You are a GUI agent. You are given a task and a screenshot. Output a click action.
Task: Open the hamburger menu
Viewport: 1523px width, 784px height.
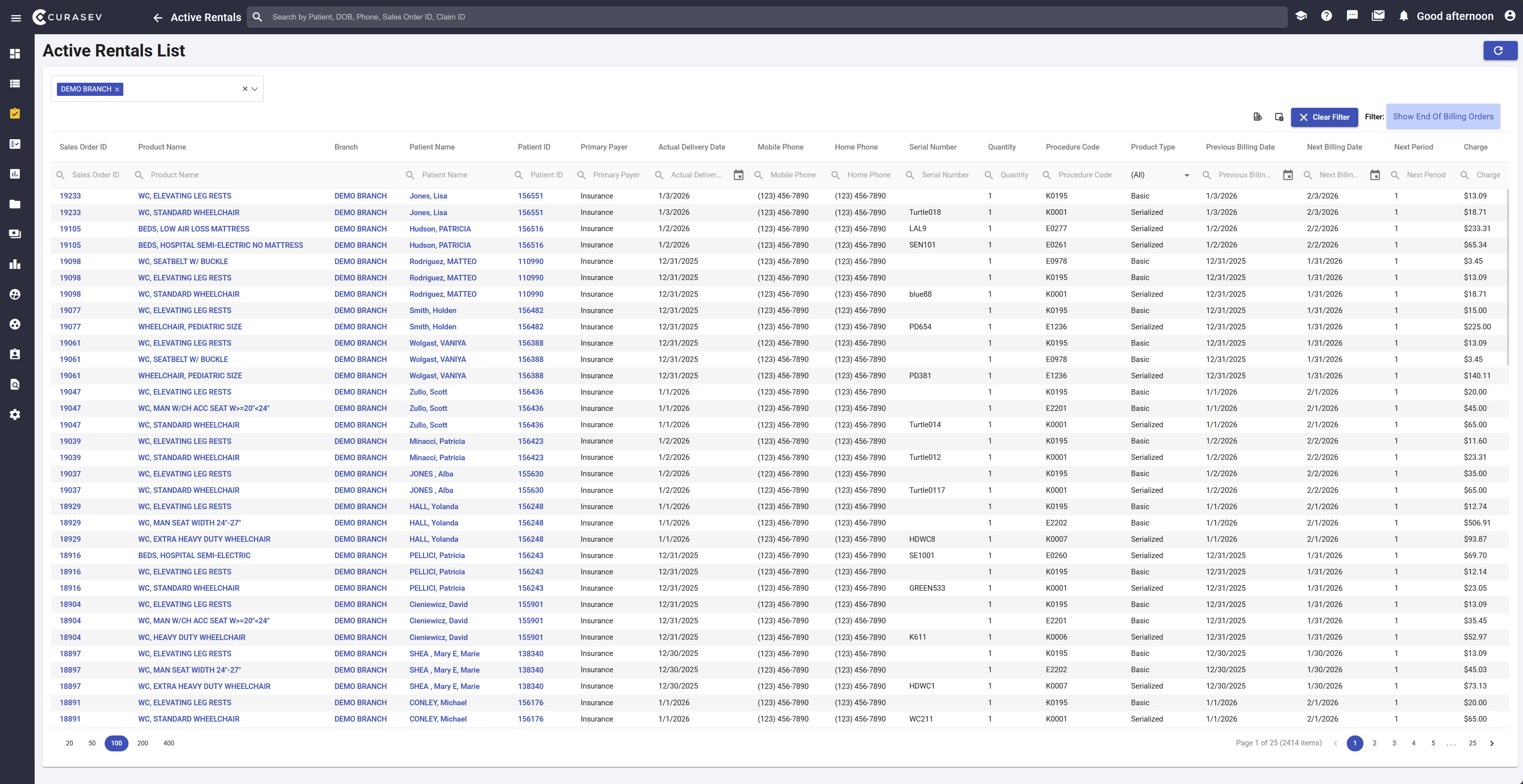16,17
